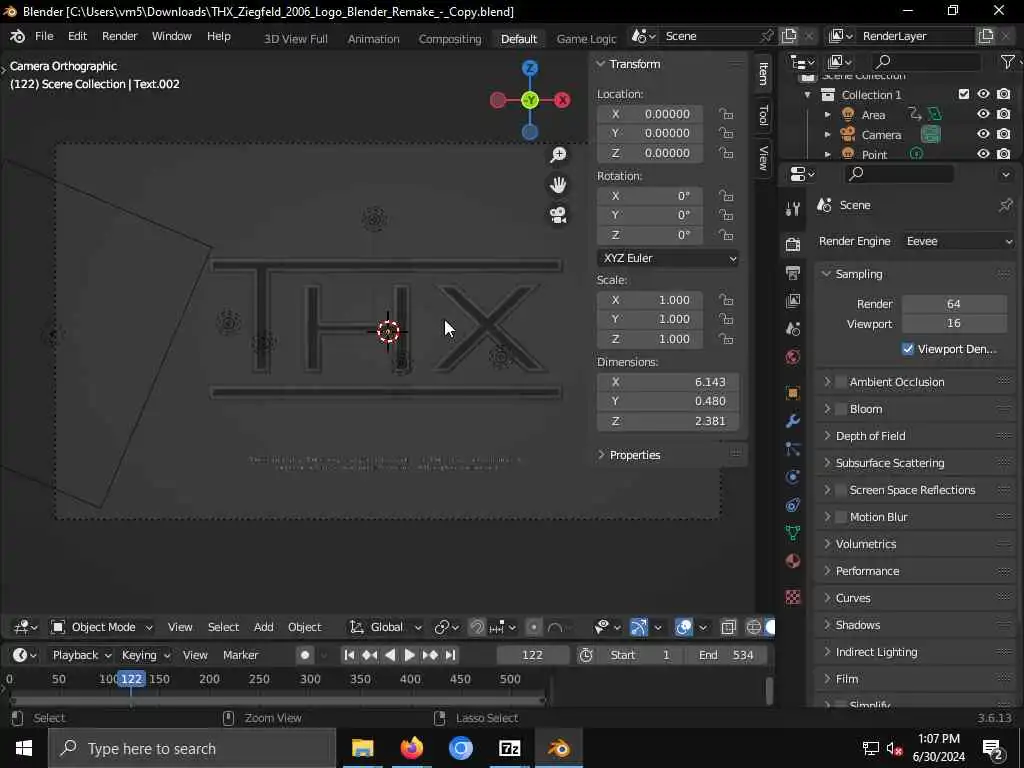Click the Blender logo menu icon
This screenshot has height=768, width=1024.
coord(17,37)
